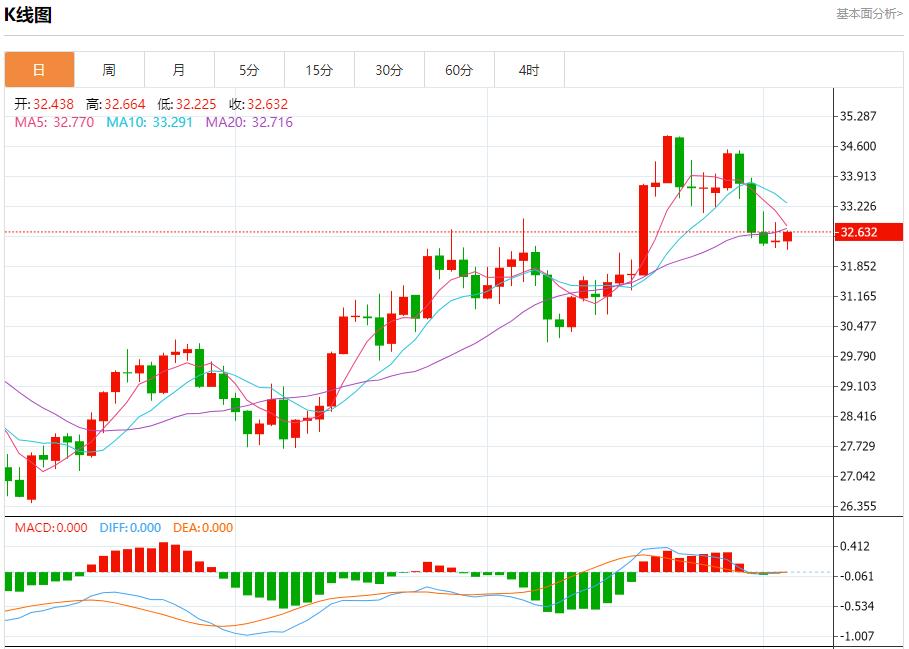Choose the 15分 timeframe tab
909x649 pixels.
tap(319, 70)
